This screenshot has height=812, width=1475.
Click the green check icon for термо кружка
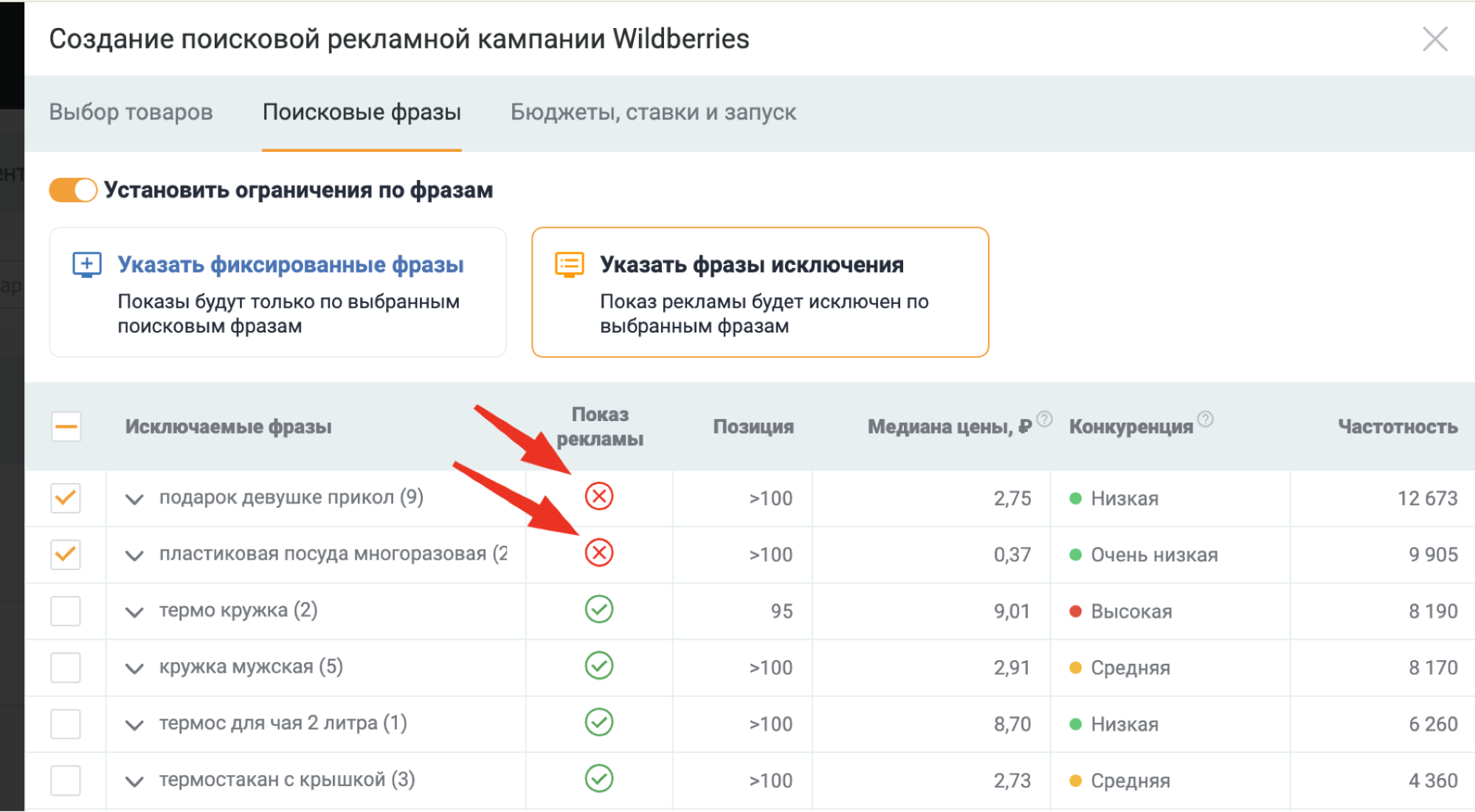point(599,609)
